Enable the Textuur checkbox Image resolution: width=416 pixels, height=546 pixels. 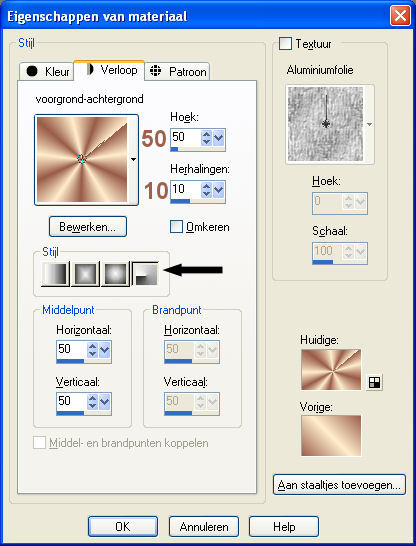point(285,44)
